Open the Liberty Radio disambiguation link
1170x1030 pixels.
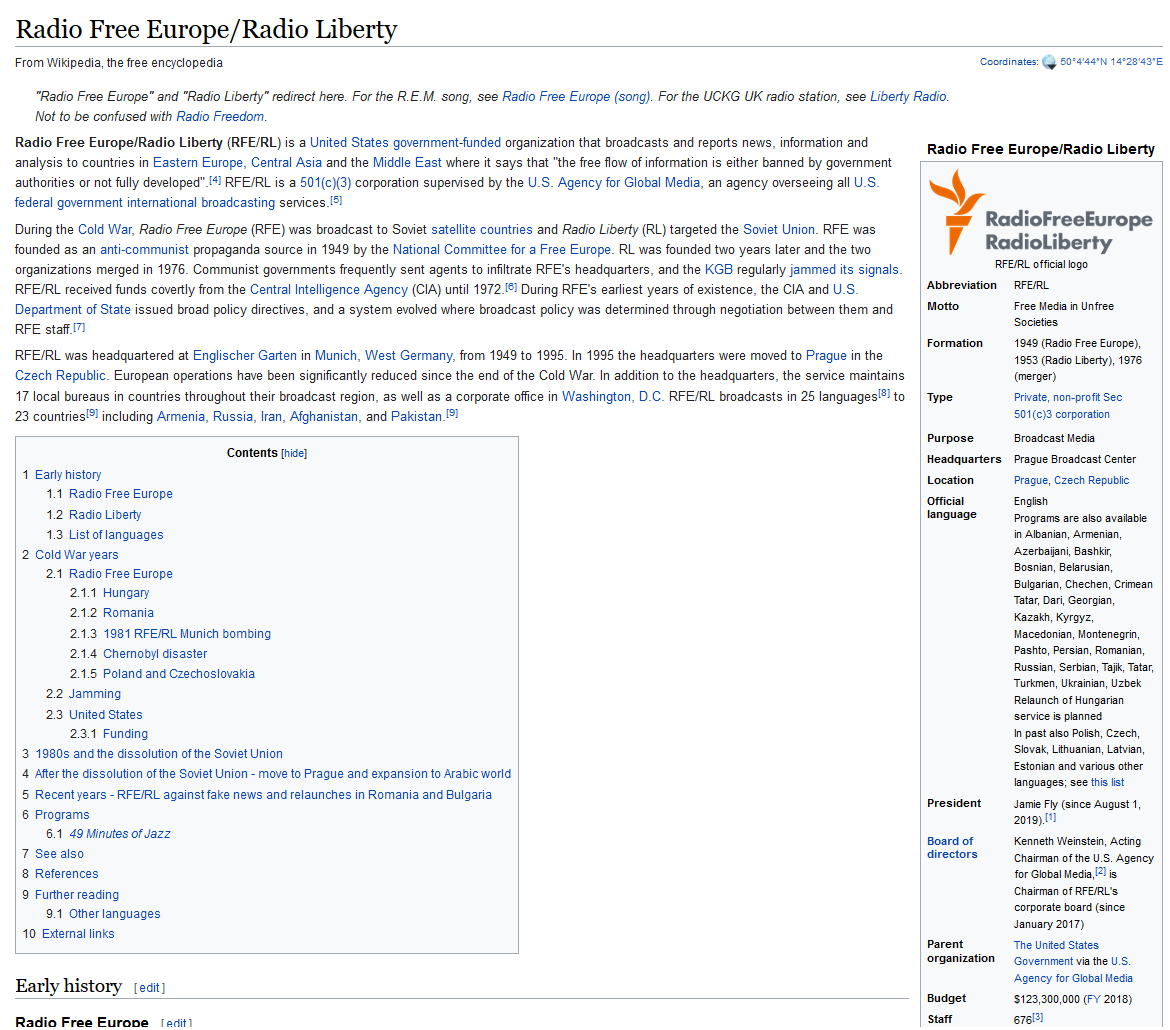[908, 96]
